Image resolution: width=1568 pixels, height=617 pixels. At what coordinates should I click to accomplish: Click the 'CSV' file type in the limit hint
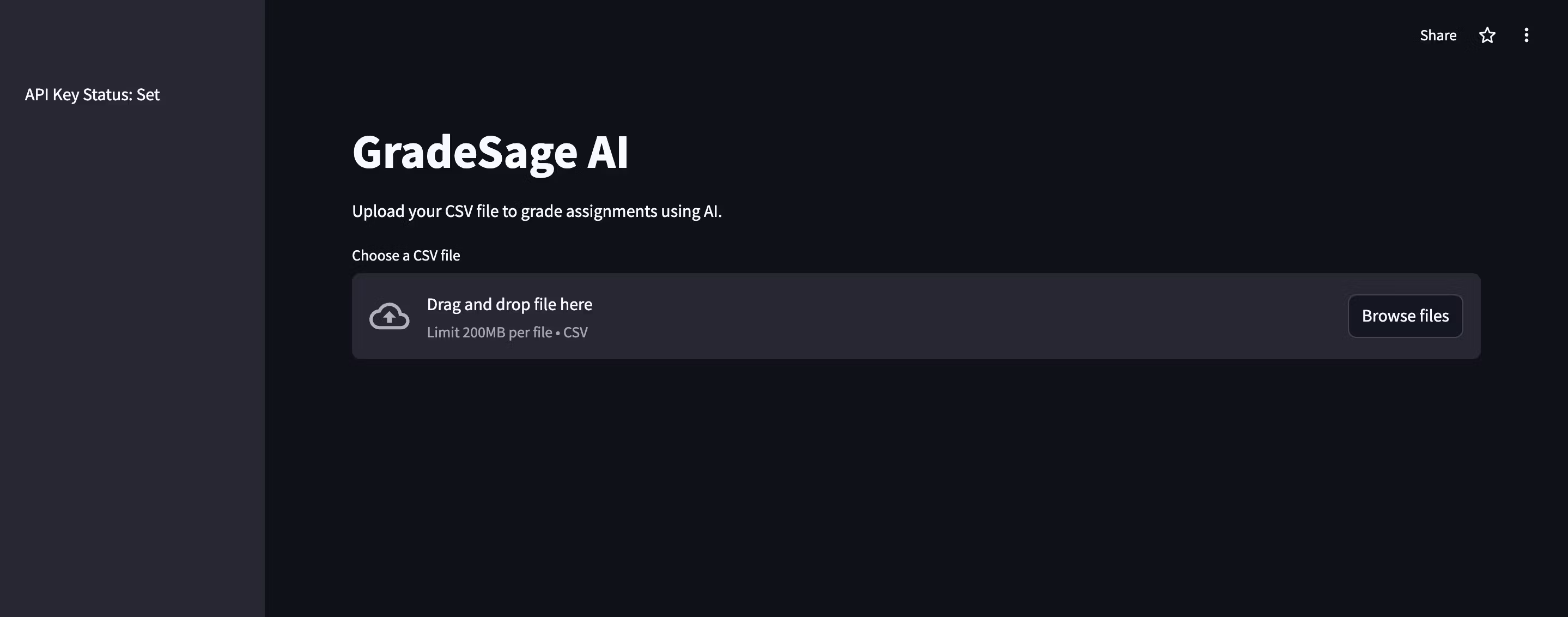pos(575,332)
